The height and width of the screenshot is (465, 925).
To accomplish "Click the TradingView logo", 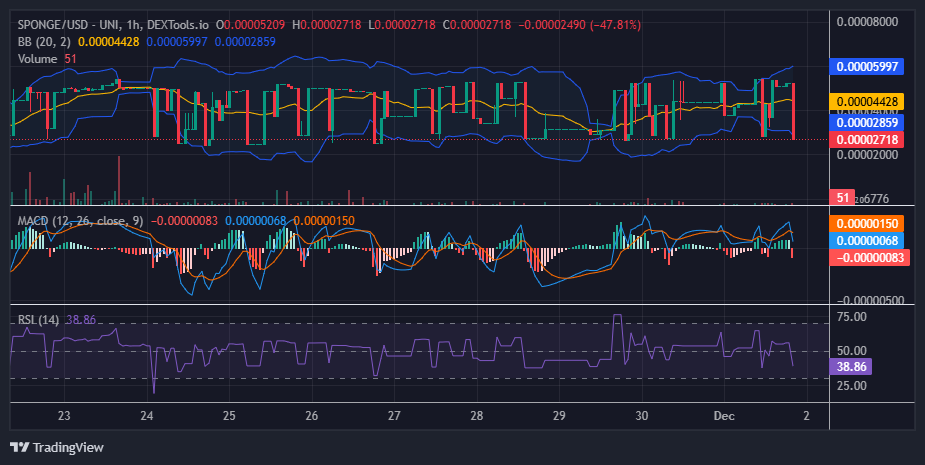I will [19, 447].
